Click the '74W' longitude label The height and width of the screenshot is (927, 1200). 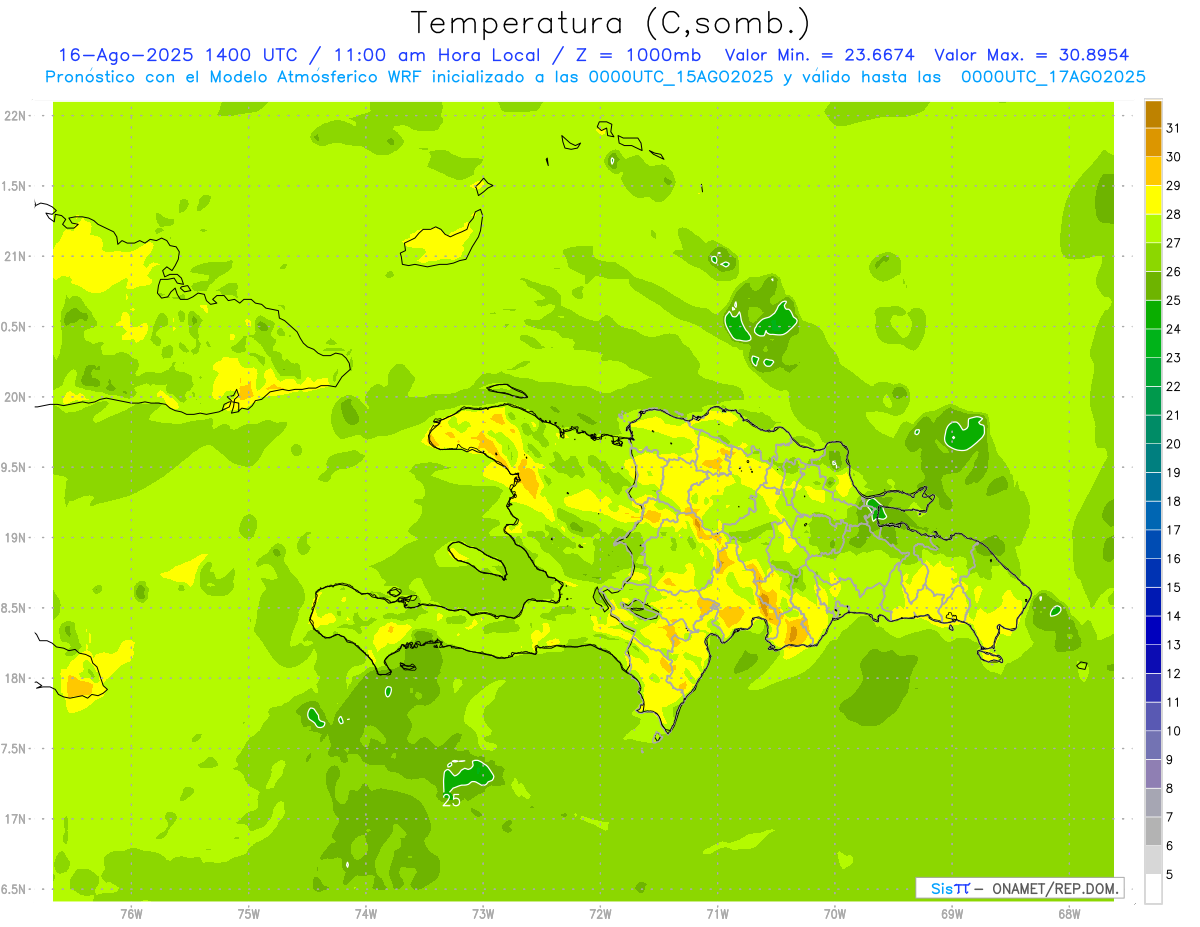[x=366, y=914]
